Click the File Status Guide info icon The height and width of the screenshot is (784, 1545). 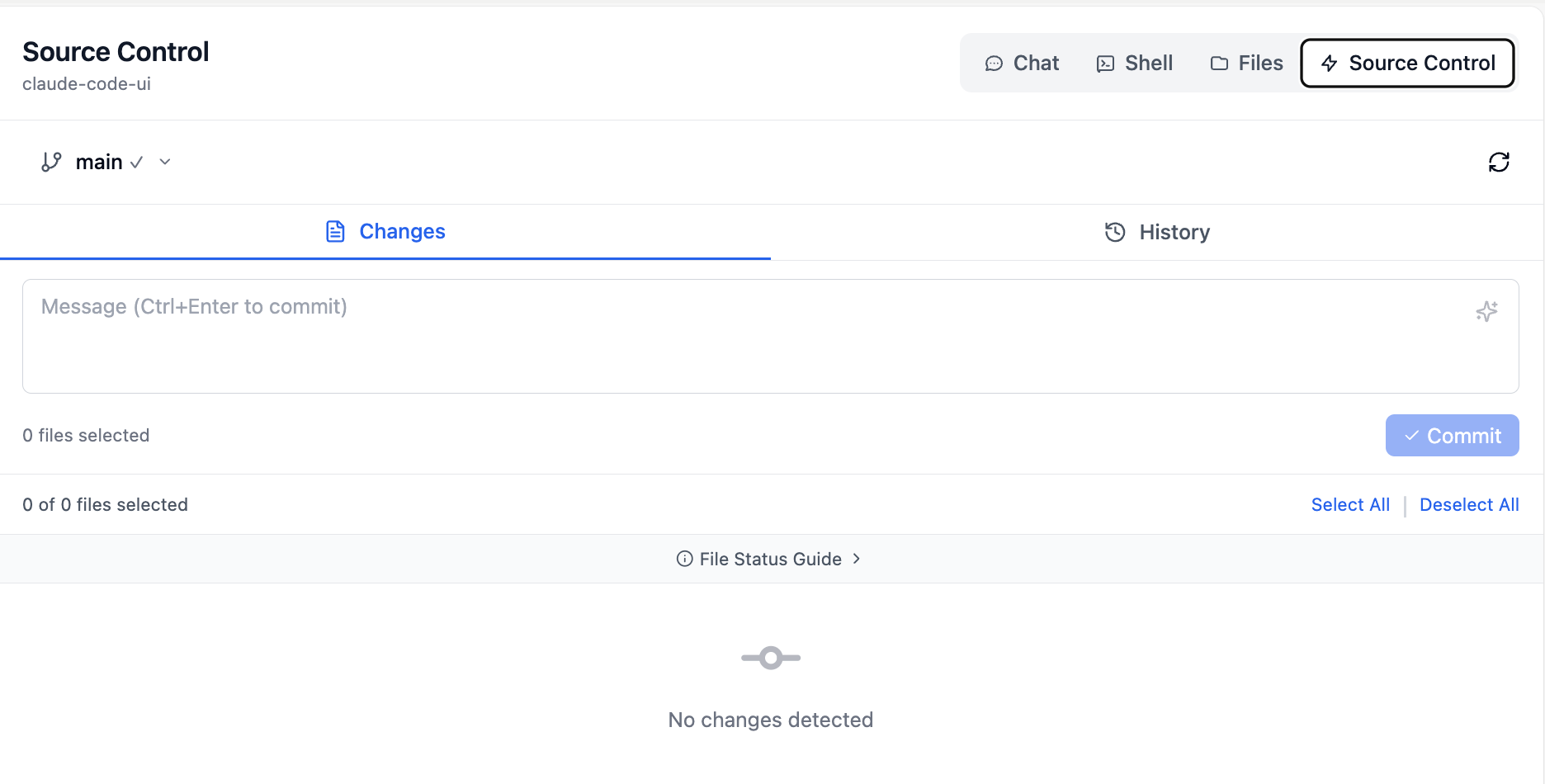[x=684, y=559]
